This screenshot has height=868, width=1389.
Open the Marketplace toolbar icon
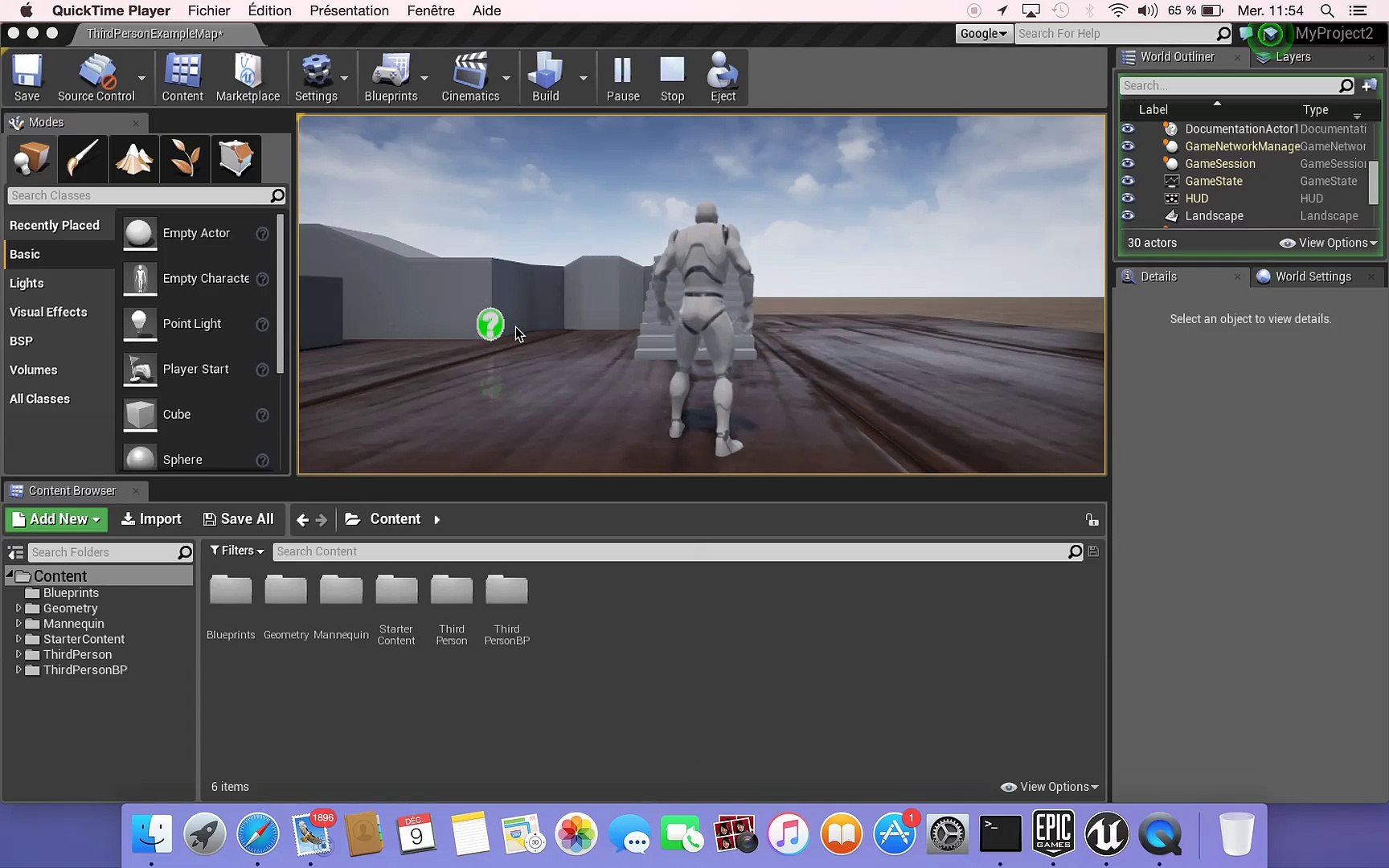click(248, 77)
